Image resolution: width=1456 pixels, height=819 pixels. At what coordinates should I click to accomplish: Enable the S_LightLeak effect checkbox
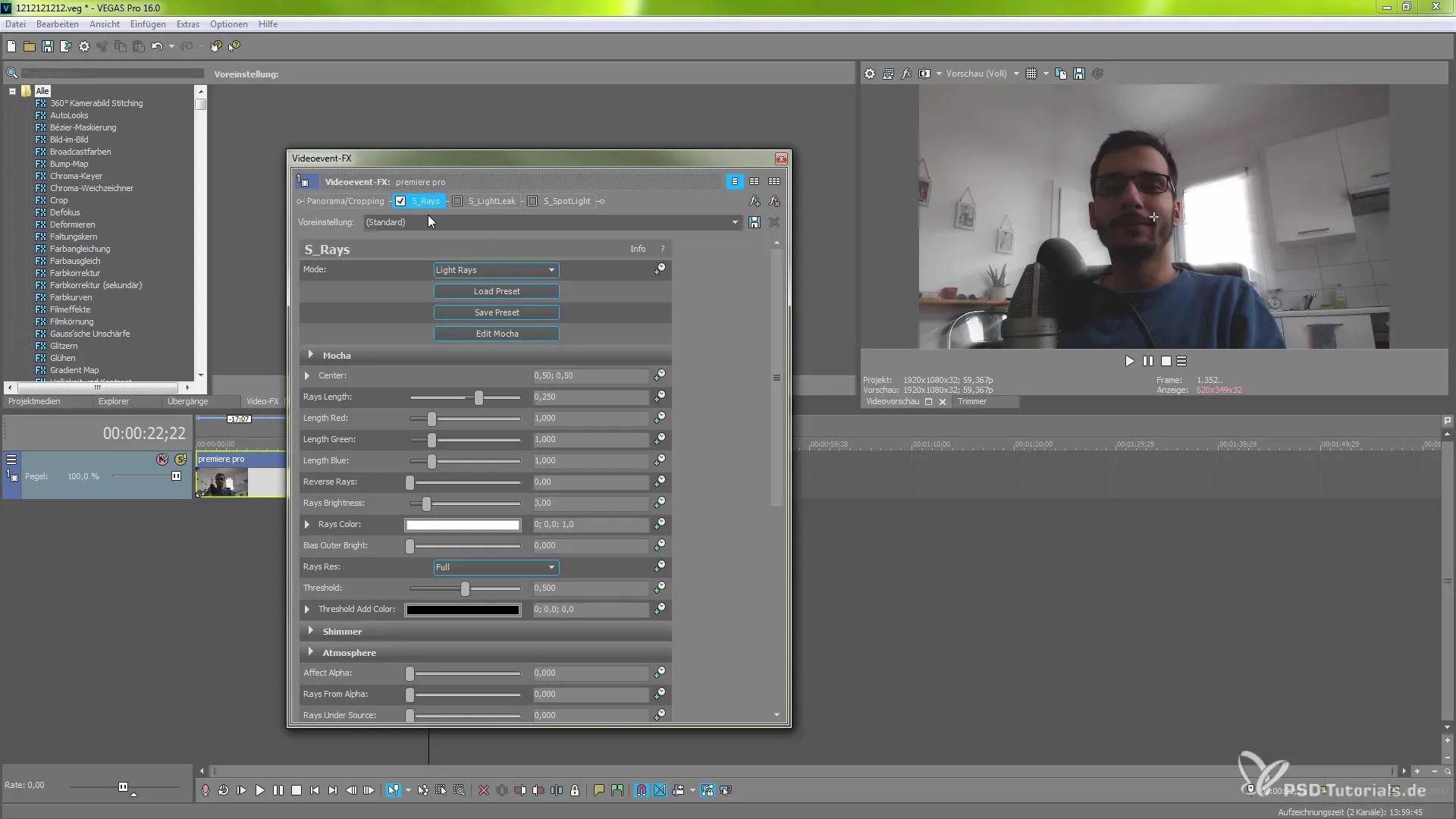457,201
